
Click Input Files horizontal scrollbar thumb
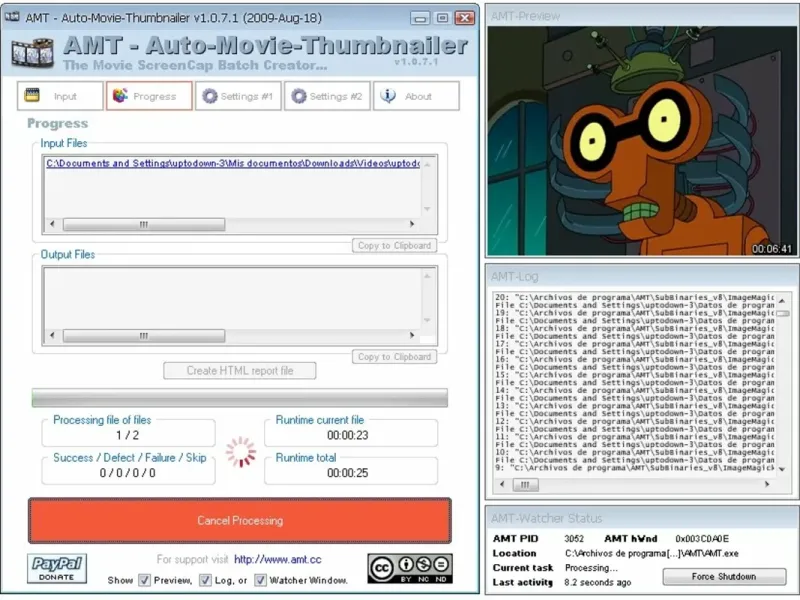click(144, 224)
